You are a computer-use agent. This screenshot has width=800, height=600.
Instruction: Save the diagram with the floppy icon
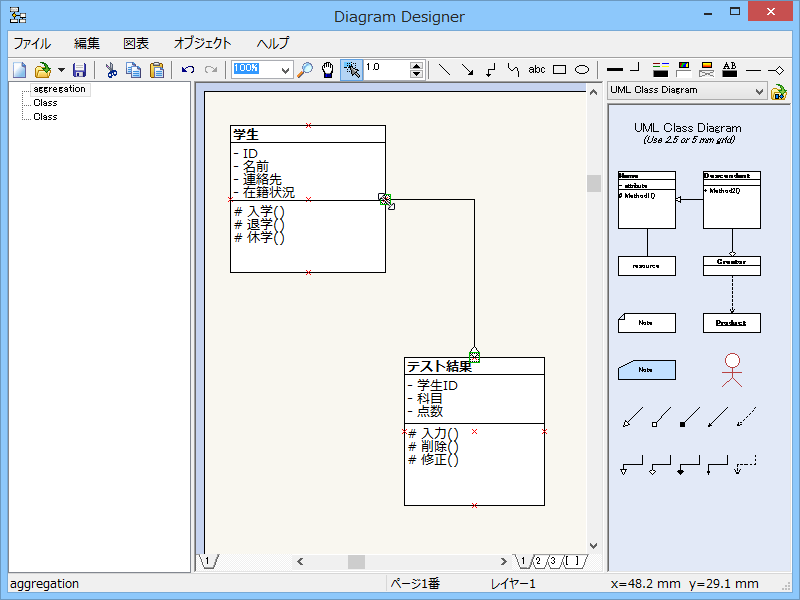click(79, 70)
